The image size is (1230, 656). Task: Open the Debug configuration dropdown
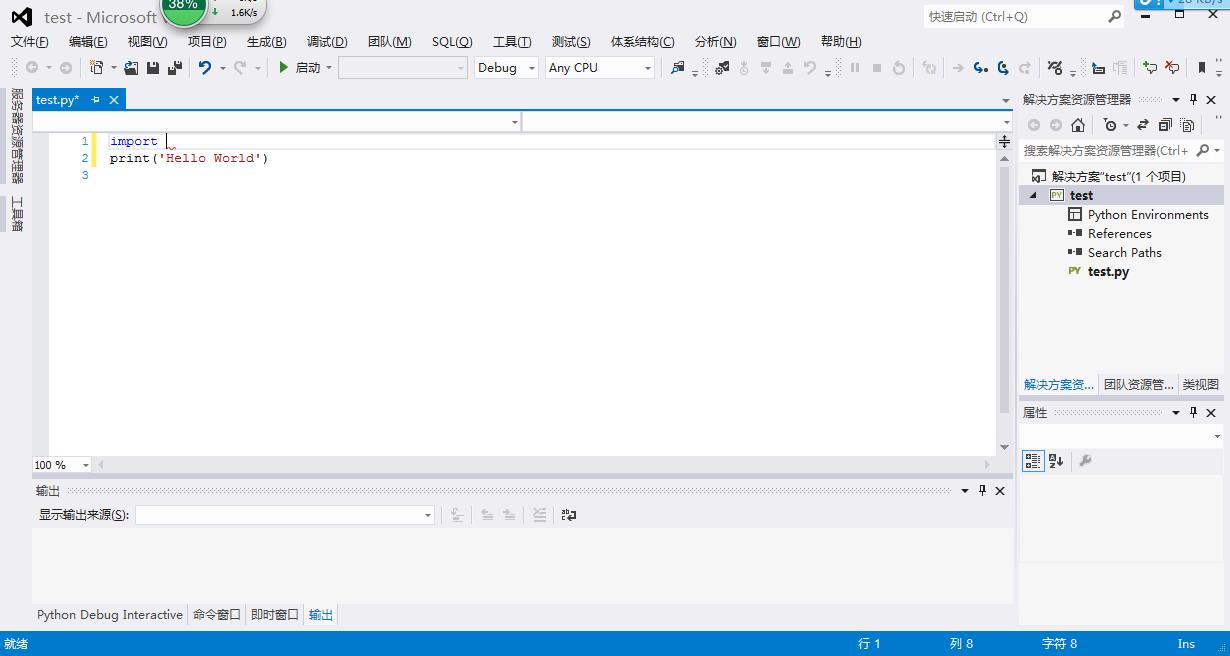tap(506, 68)
